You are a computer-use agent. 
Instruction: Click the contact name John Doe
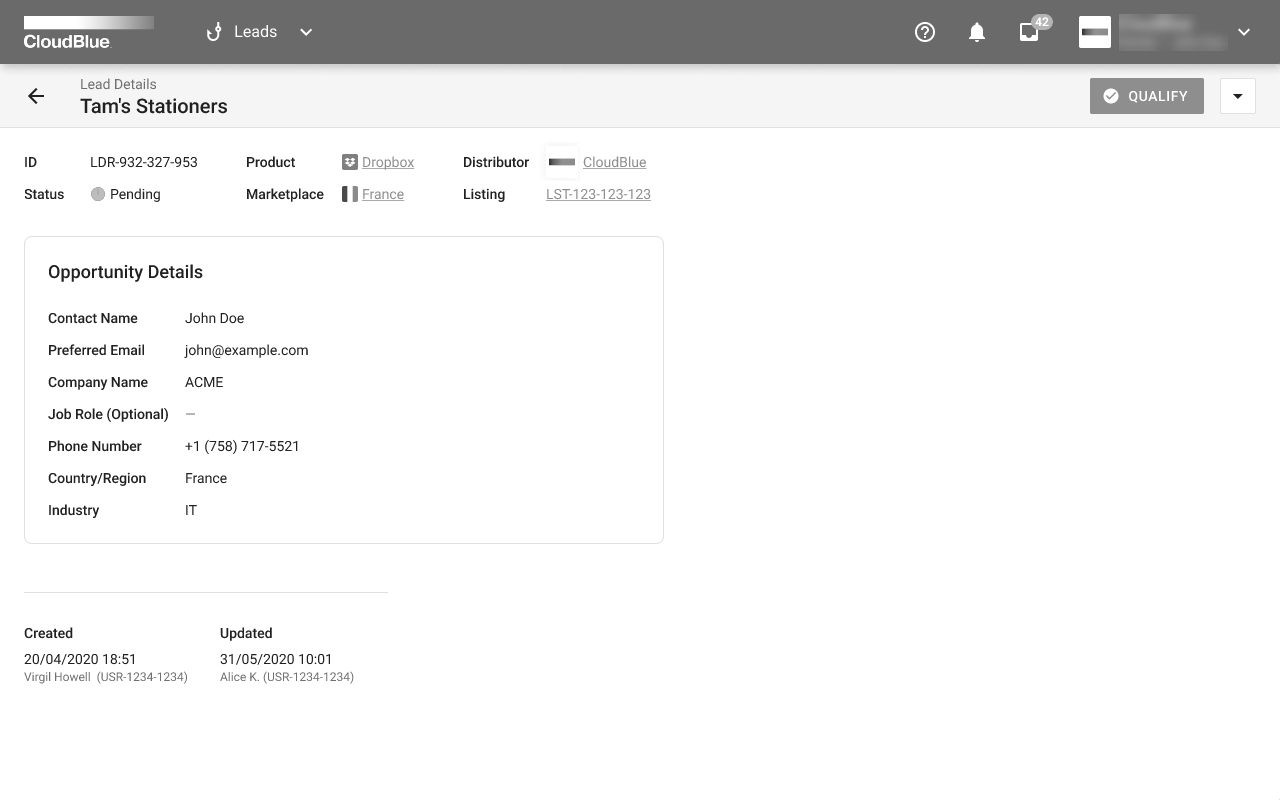click(x=215, y=318)
